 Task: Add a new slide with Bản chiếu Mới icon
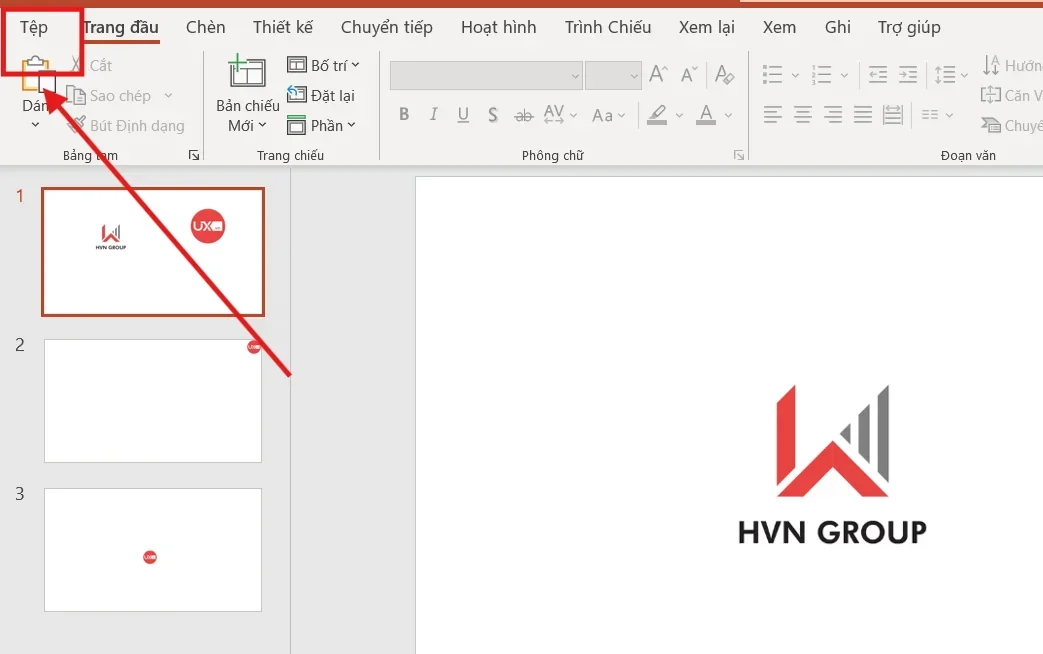pyautogui.click(x=247, y=71)
